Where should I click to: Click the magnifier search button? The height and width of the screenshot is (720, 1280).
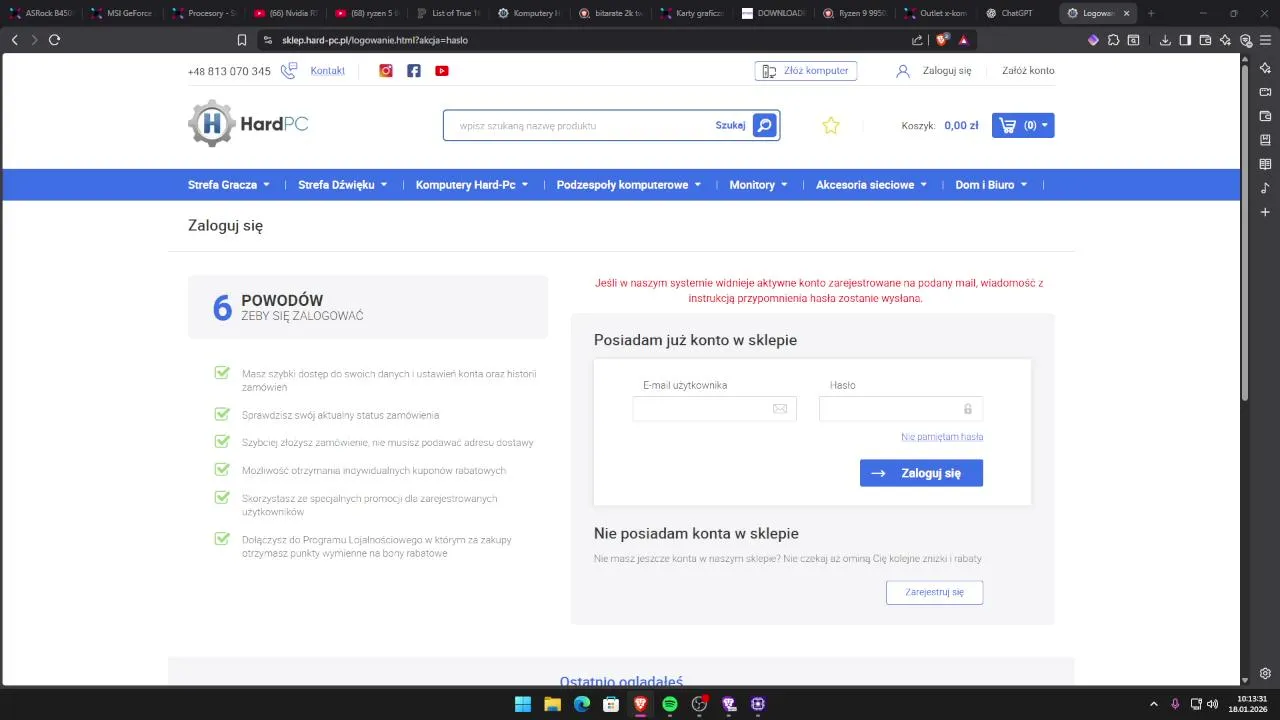[764, 125]
